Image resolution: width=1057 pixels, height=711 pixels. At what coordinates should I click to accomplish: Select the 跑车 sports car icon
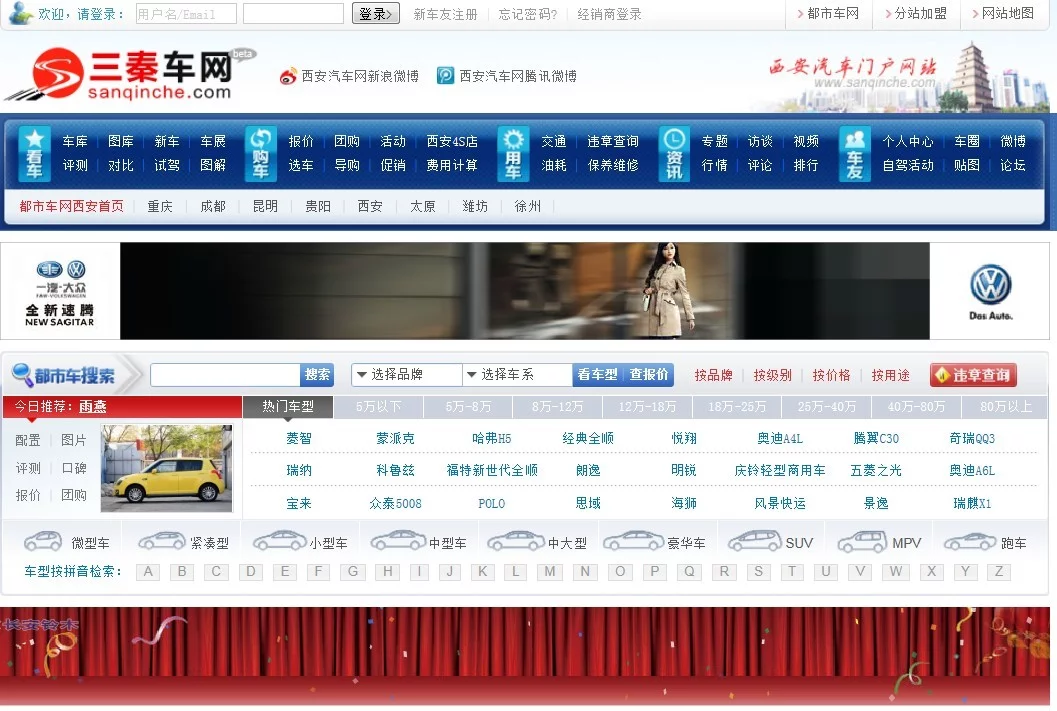970,541
